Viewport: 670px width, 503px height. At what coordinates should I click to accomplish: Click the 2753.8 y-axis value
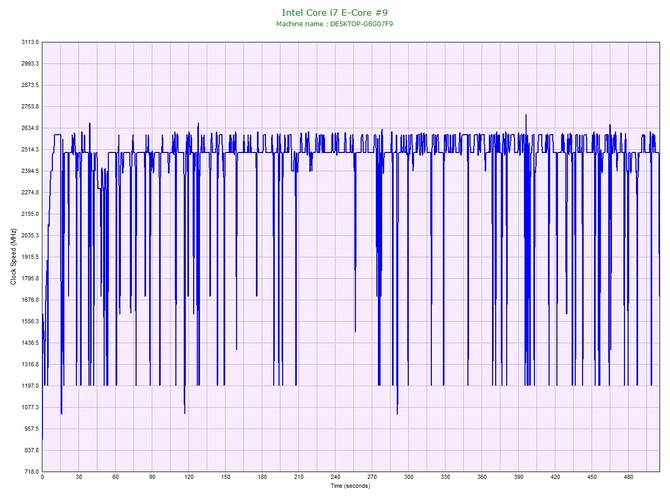(30, 107)
